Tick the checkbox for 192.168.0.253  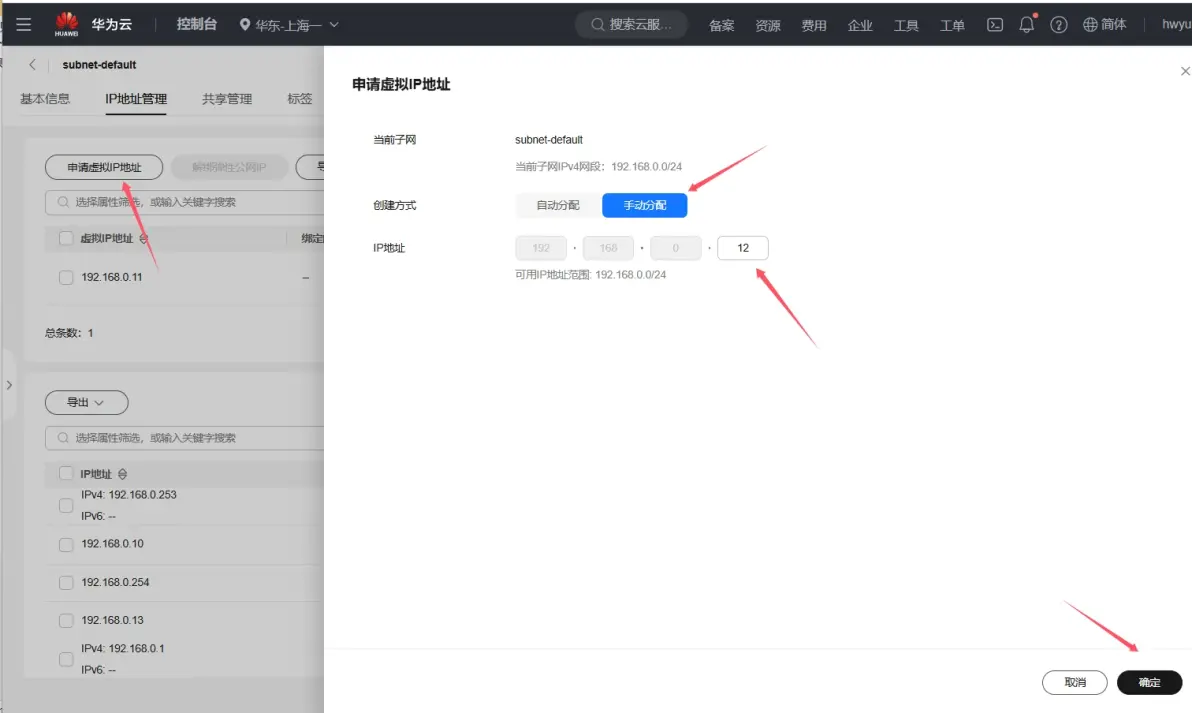click(x=66, y=505)
